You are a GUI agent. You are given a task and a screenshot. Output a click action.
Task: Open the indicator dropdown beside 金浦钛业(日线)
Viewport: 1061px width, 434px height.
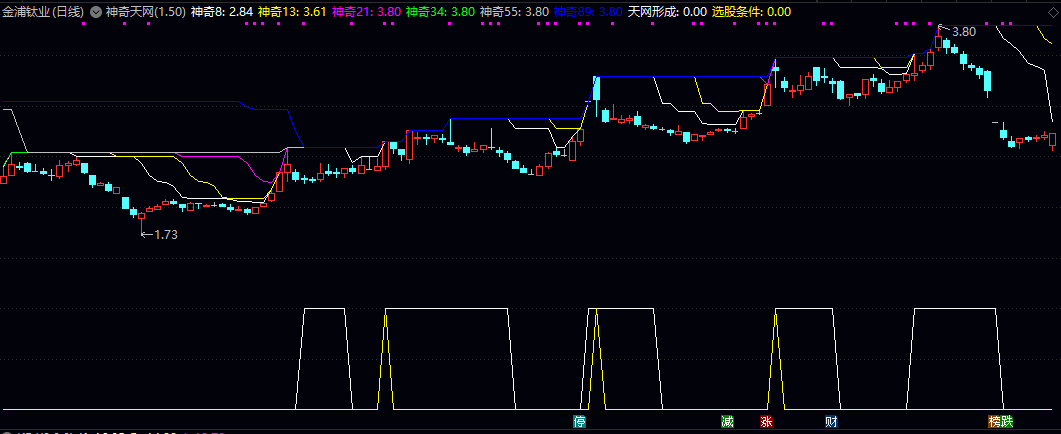[95, 12]
